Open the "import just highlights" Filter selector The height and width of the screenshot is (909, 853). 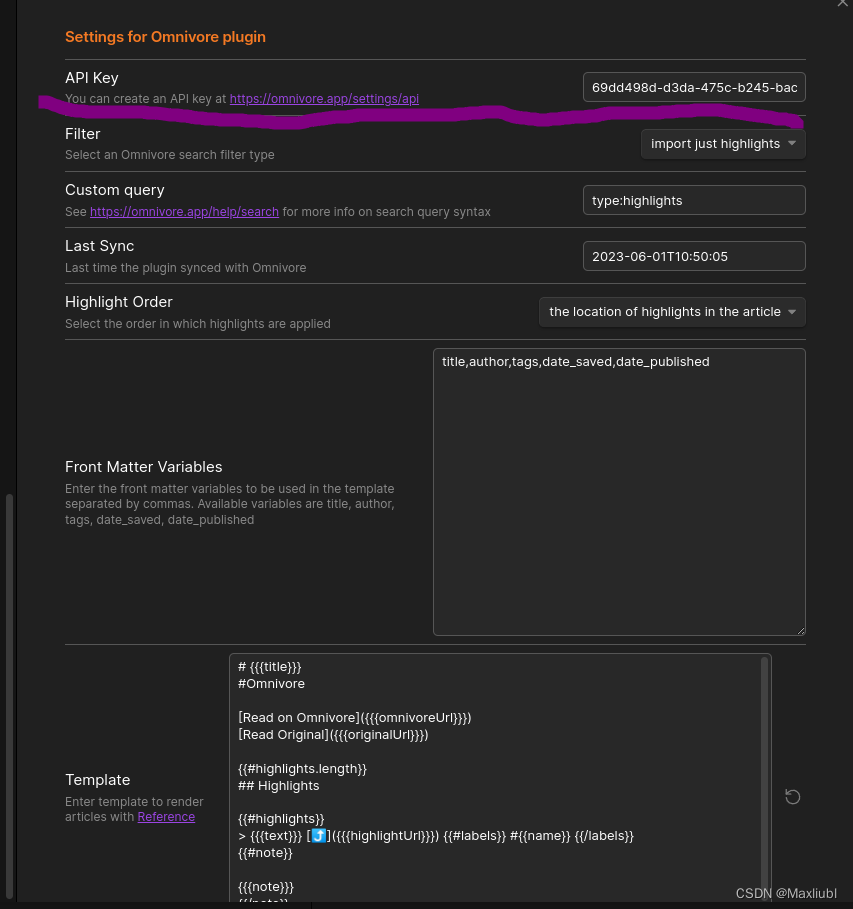pos(715,143)
